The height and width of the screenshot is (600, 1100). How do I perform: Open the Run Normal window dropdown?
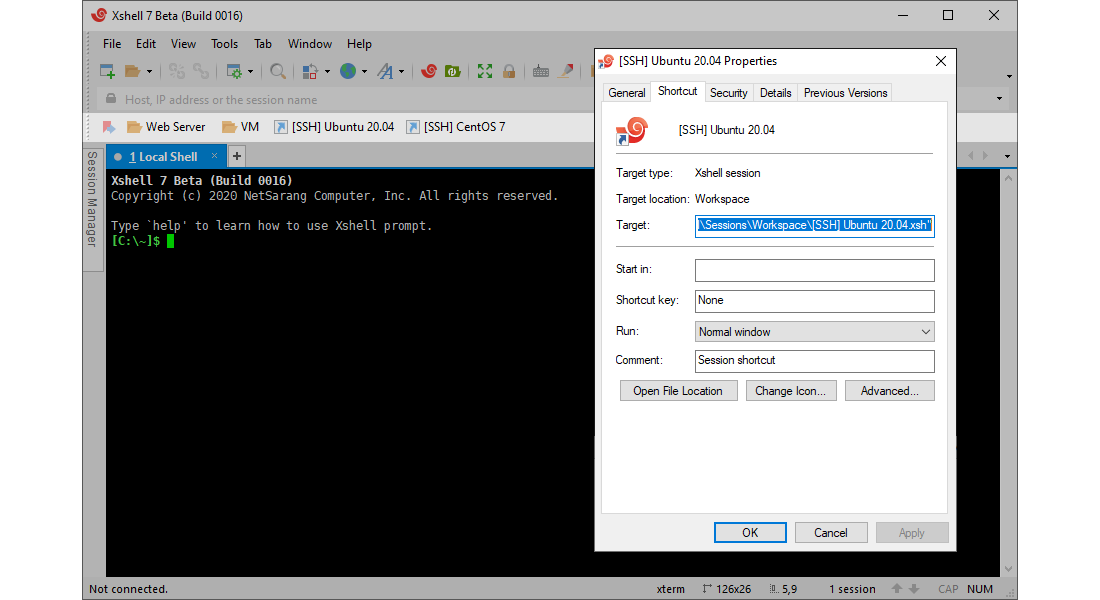coord(814,332)
